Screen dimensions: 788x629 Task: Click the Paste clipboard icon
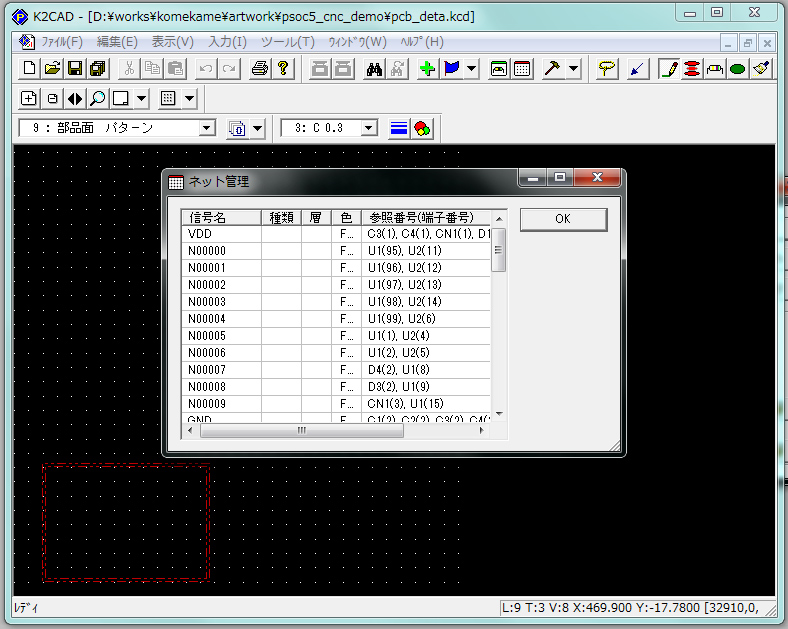click(x=175, y=68)
